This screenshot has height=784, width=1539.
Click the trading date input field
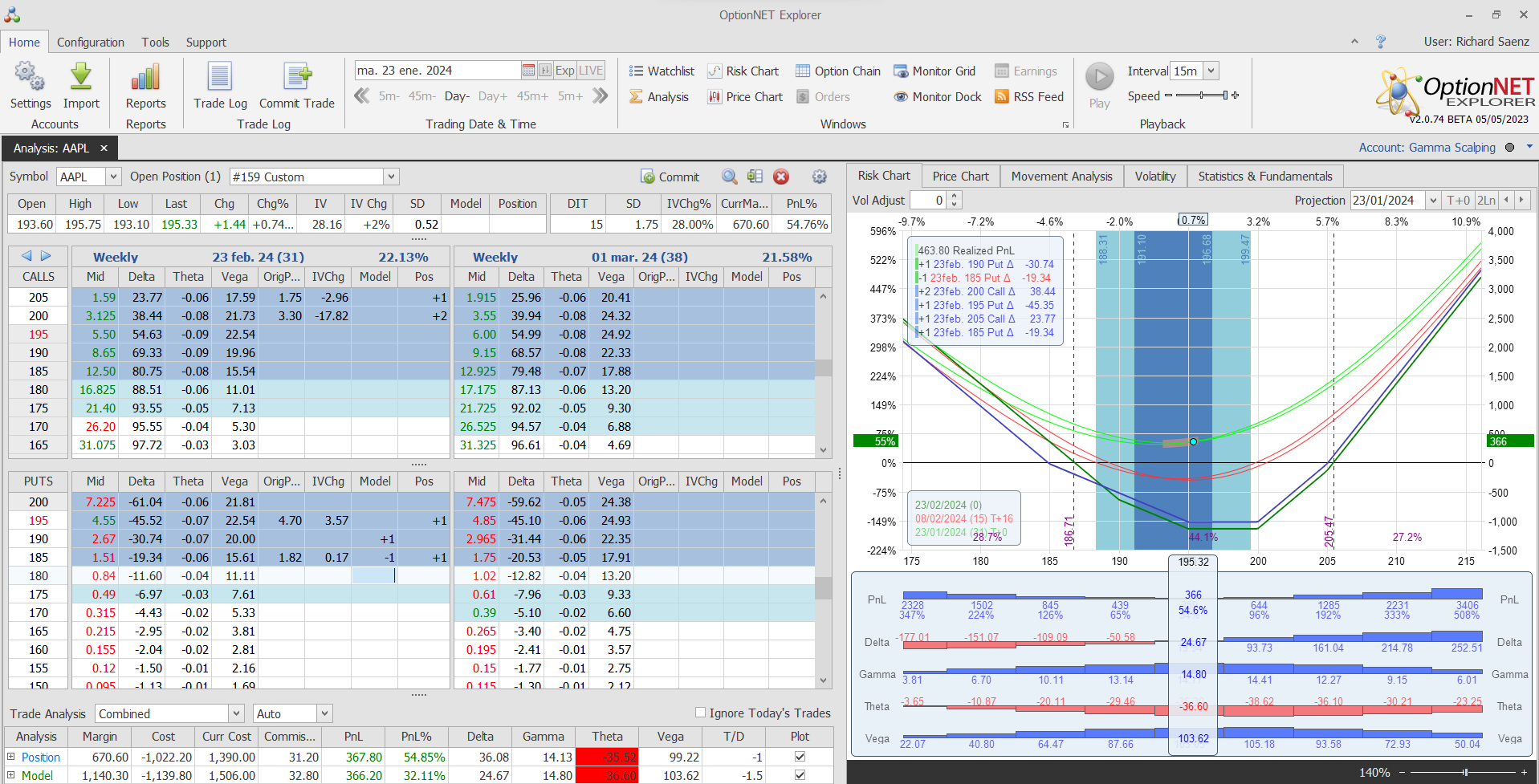pyautogui.click(x=438, y=71)
